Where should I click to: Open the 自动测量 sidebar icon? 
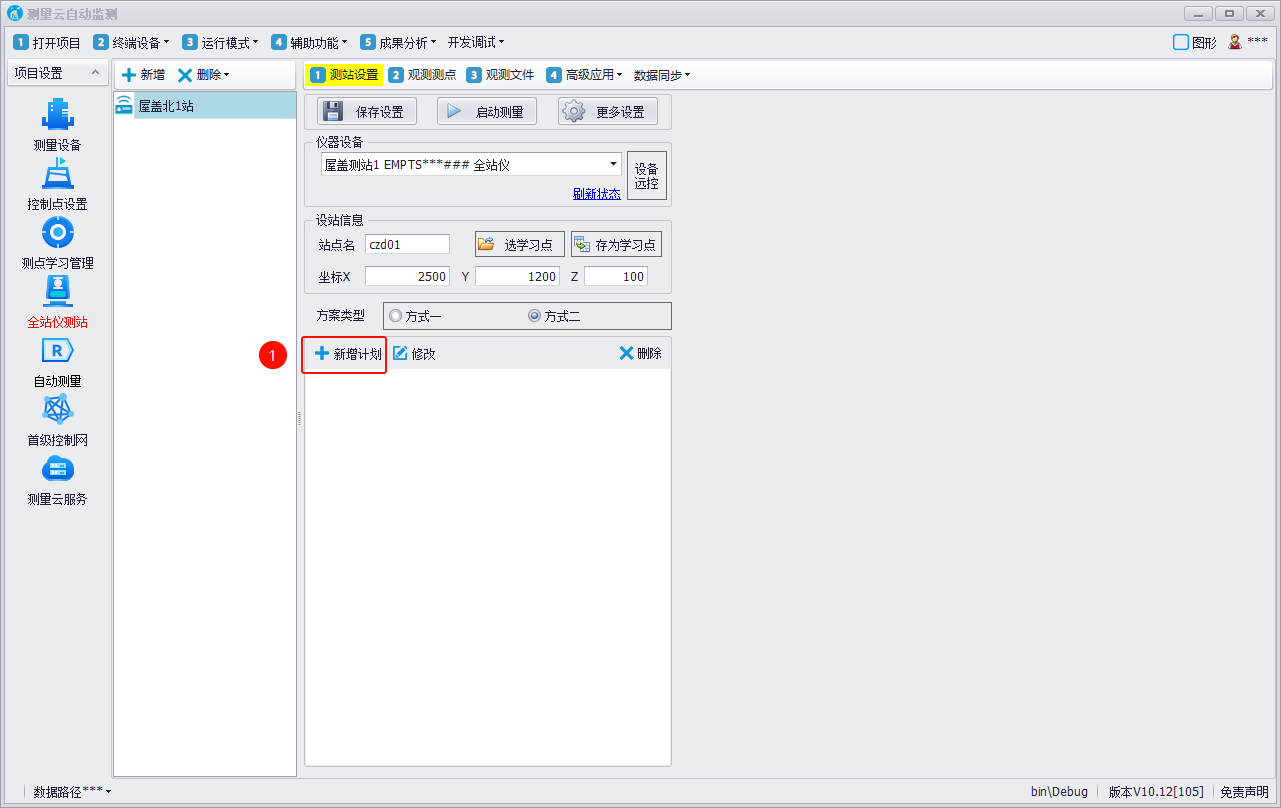point(57,352)
